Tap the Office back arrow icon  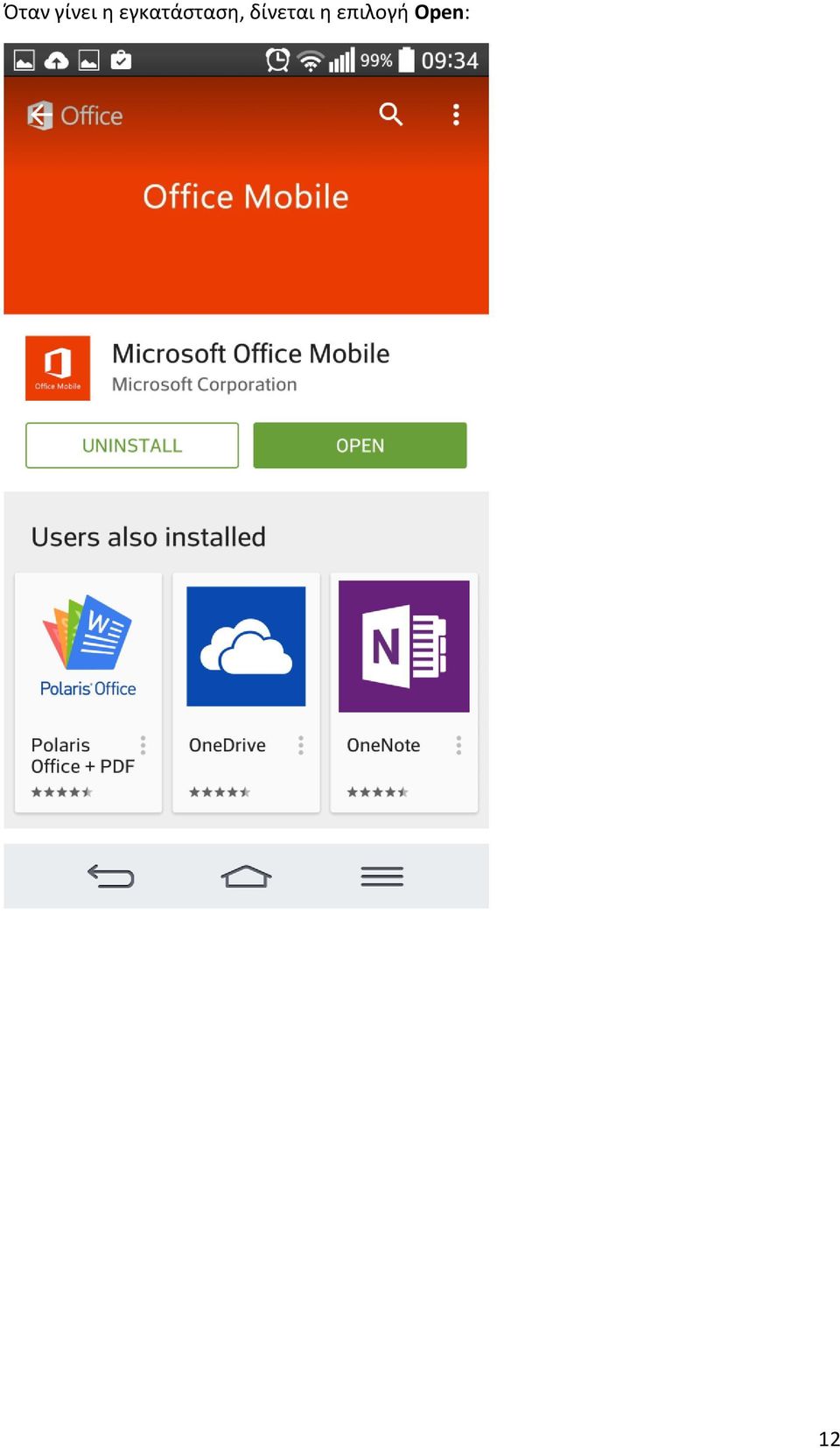(x=39, y=116)
